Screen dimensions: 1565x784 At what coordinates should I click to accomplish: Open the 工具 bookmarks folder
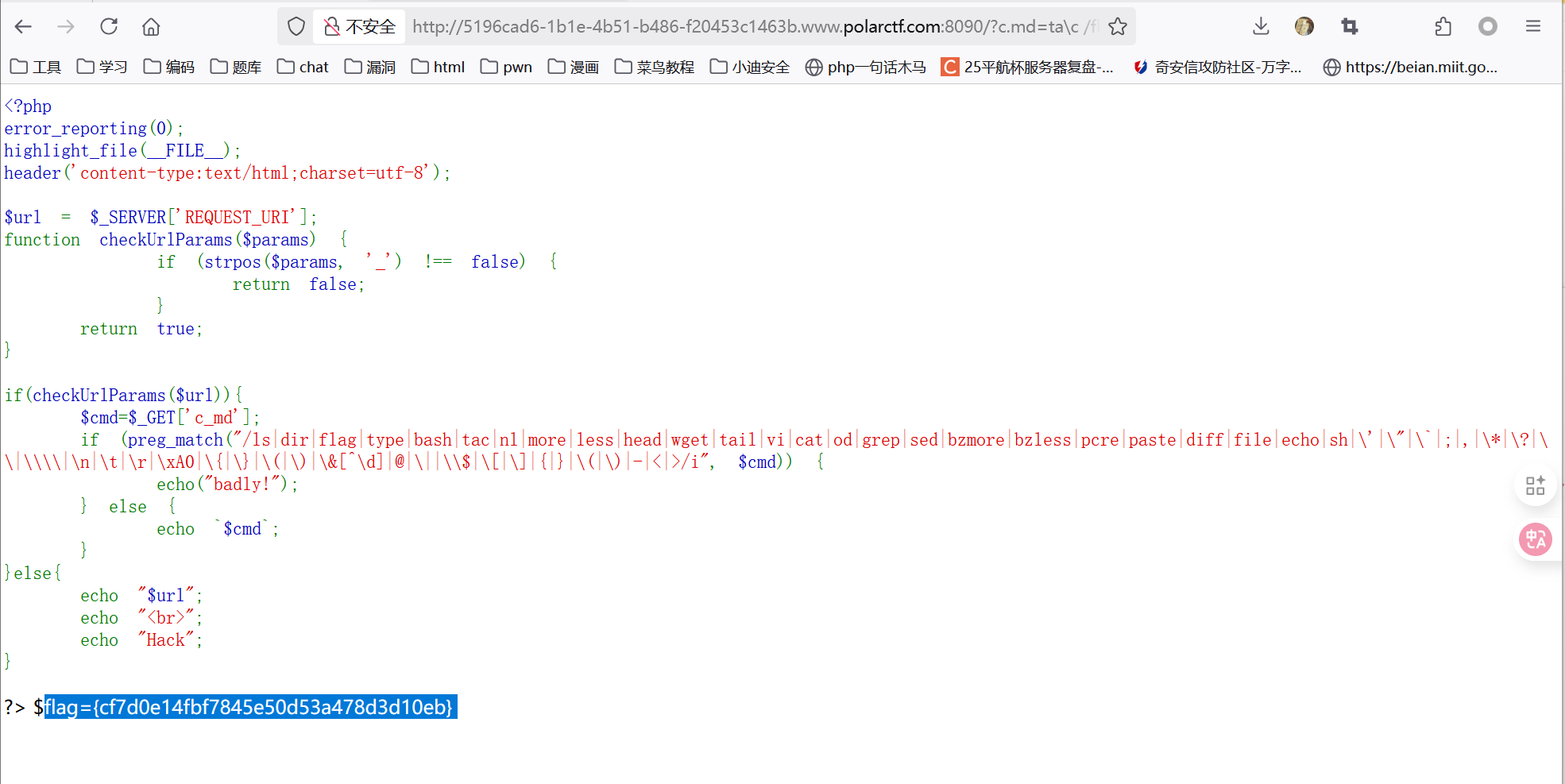[36, 68]
